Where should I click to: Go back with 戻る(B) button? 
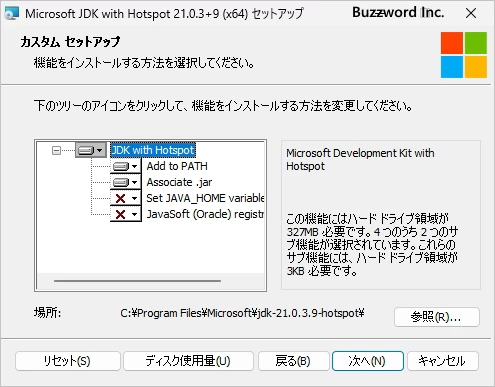[293, 361]
